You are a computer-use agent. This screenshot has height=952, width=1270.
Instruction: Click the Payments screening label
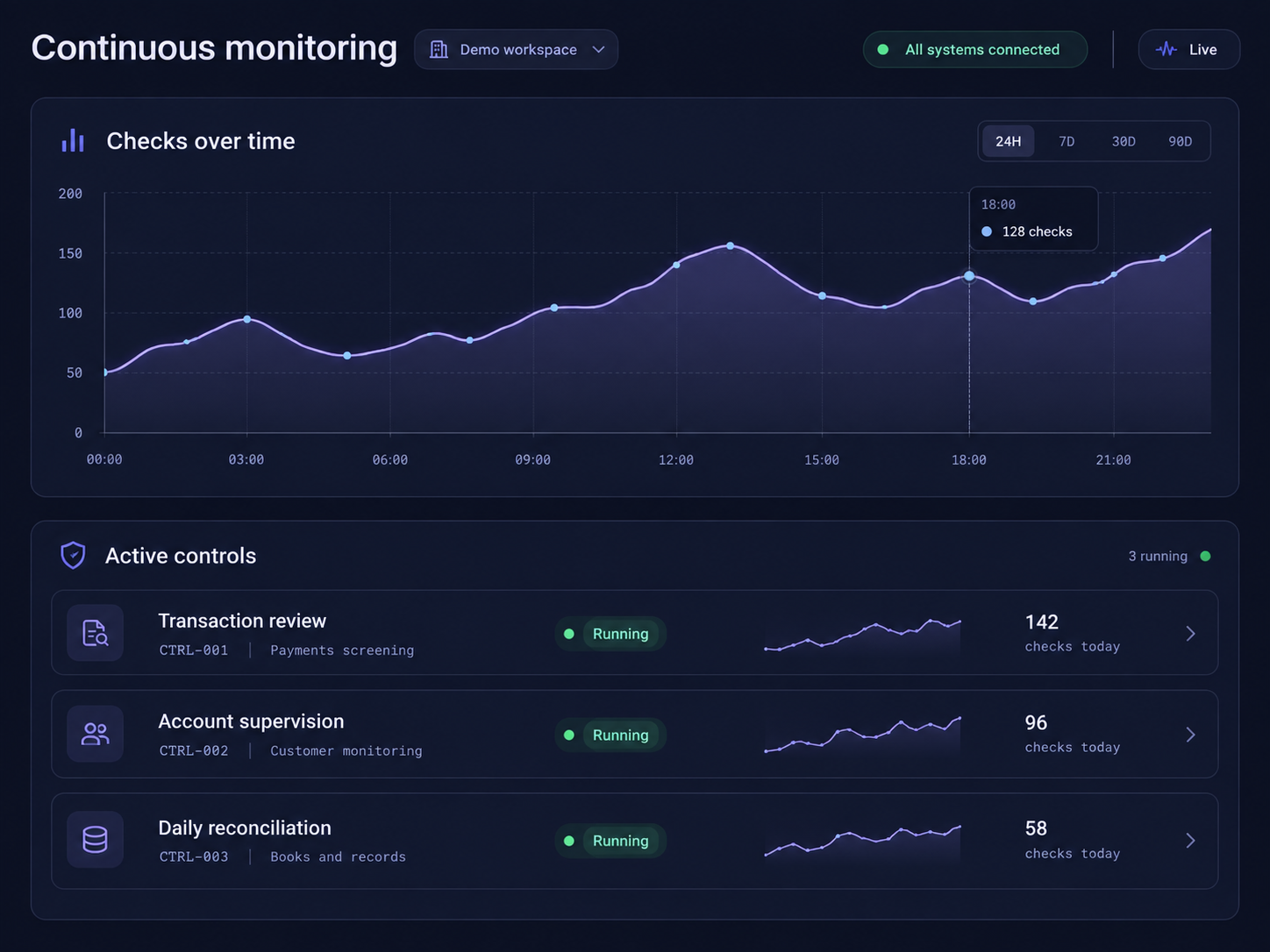[342, 650]
